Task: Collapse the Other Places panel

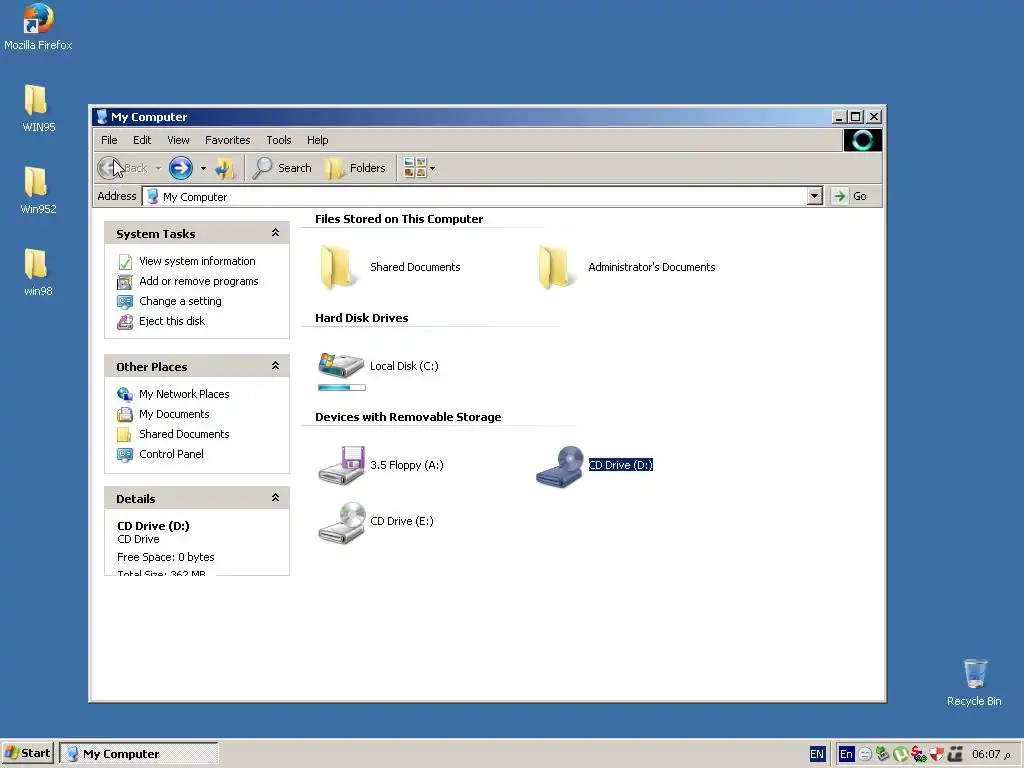Action: tap(276, 366)
